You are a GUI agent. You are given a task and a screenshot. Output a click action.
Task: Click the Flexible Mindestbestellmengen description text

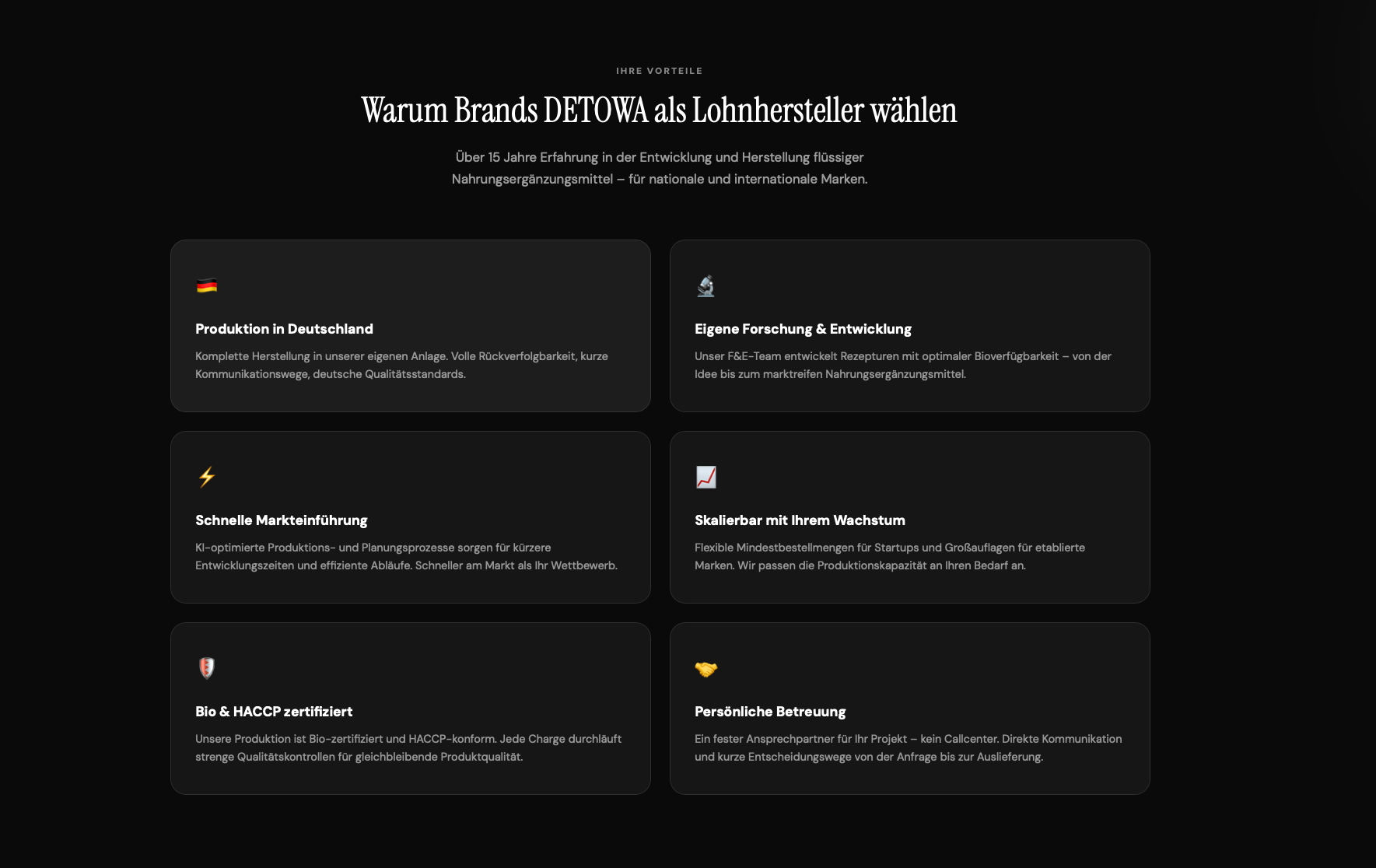pos(889,556)
